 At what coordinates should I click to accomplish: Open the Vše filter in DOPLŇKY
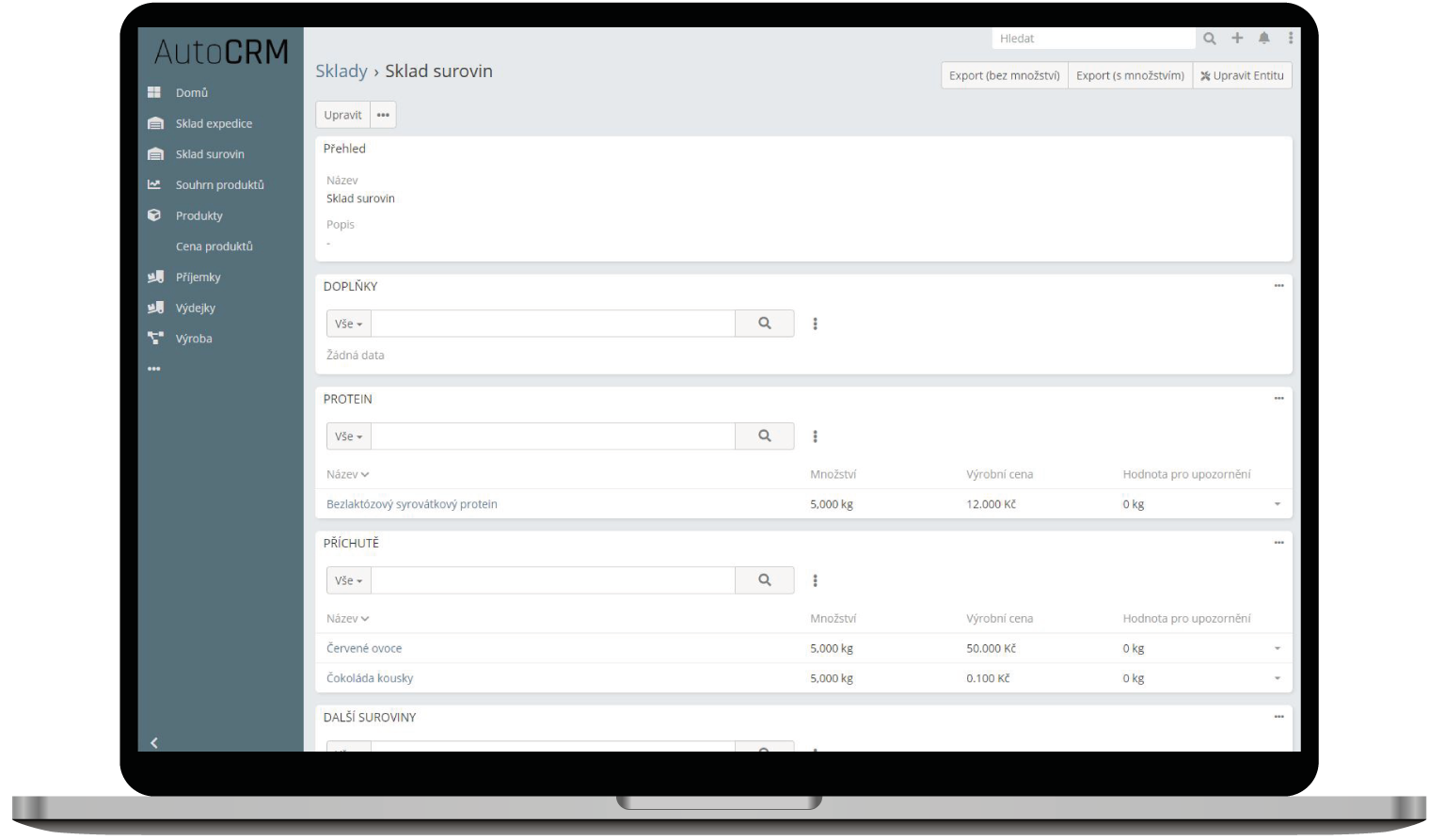349,324
